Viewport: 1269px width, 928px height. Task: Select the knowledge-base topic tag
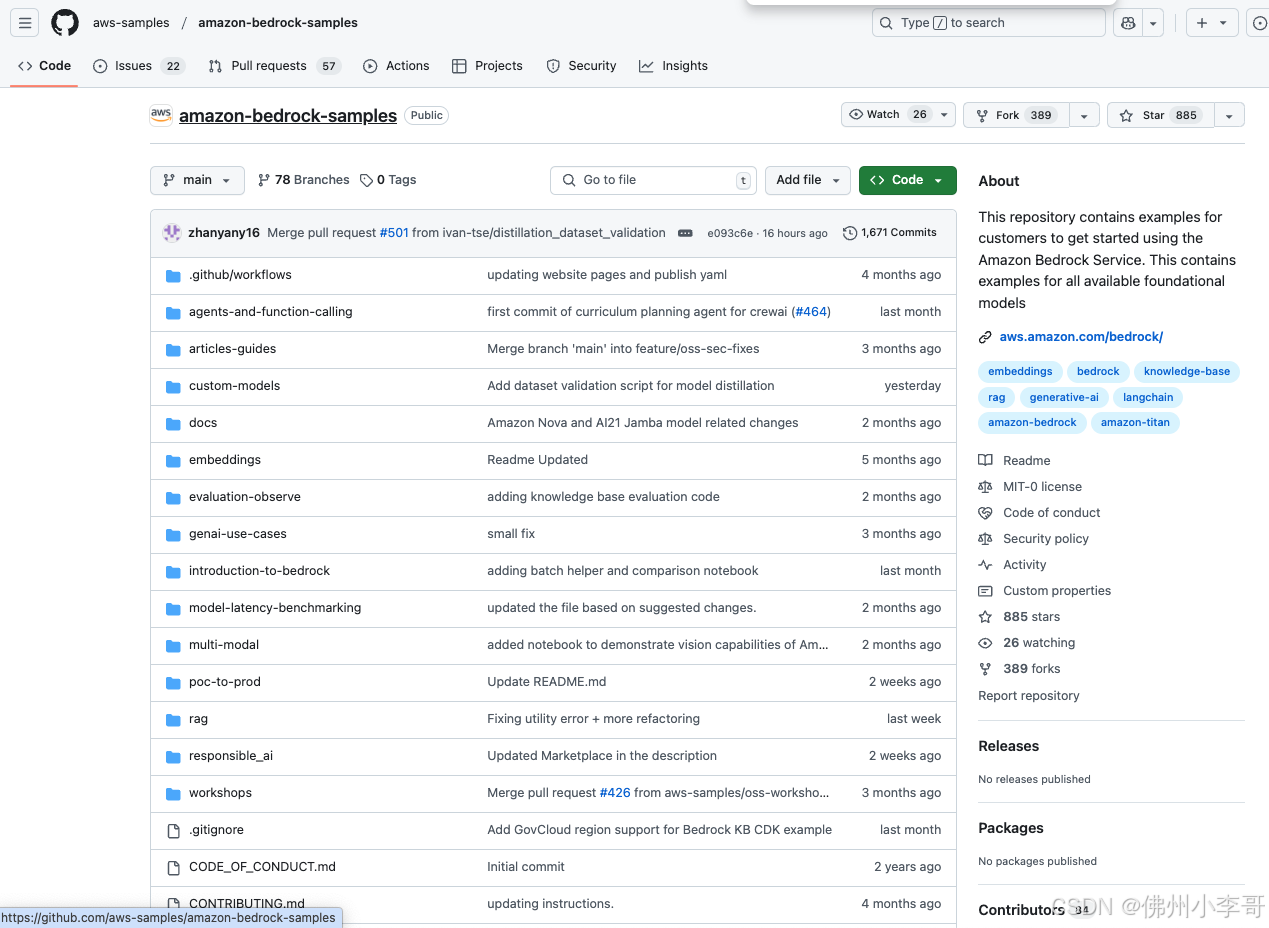(x=1187, y=372)
